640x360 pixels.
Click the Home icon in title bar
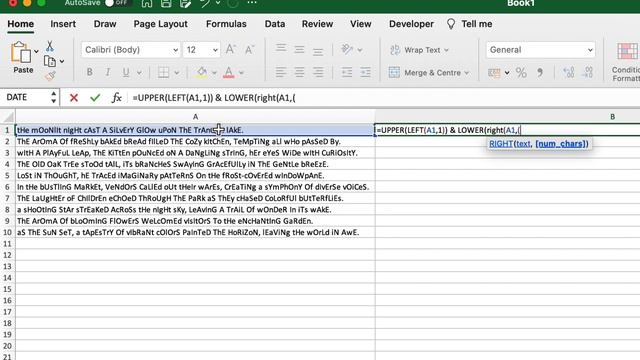(x=147, y=3)
